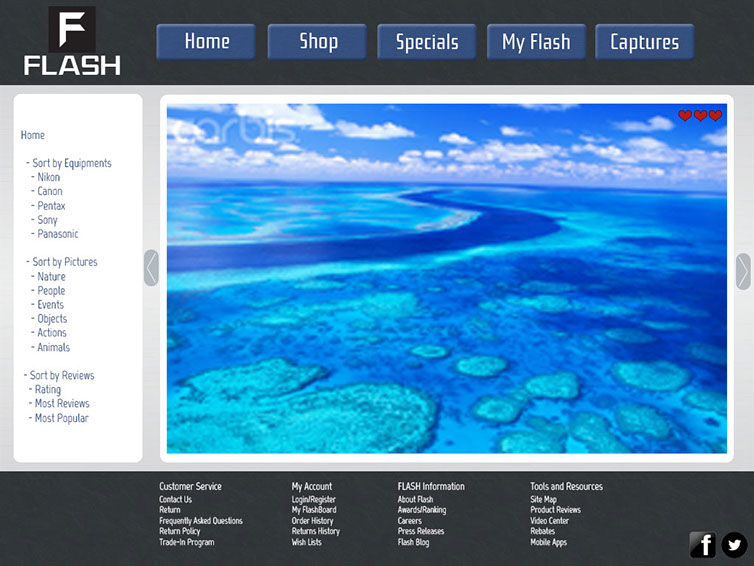754x566 pixels.
Task: Click the last red heart icon
Action: tap(716, 116)
